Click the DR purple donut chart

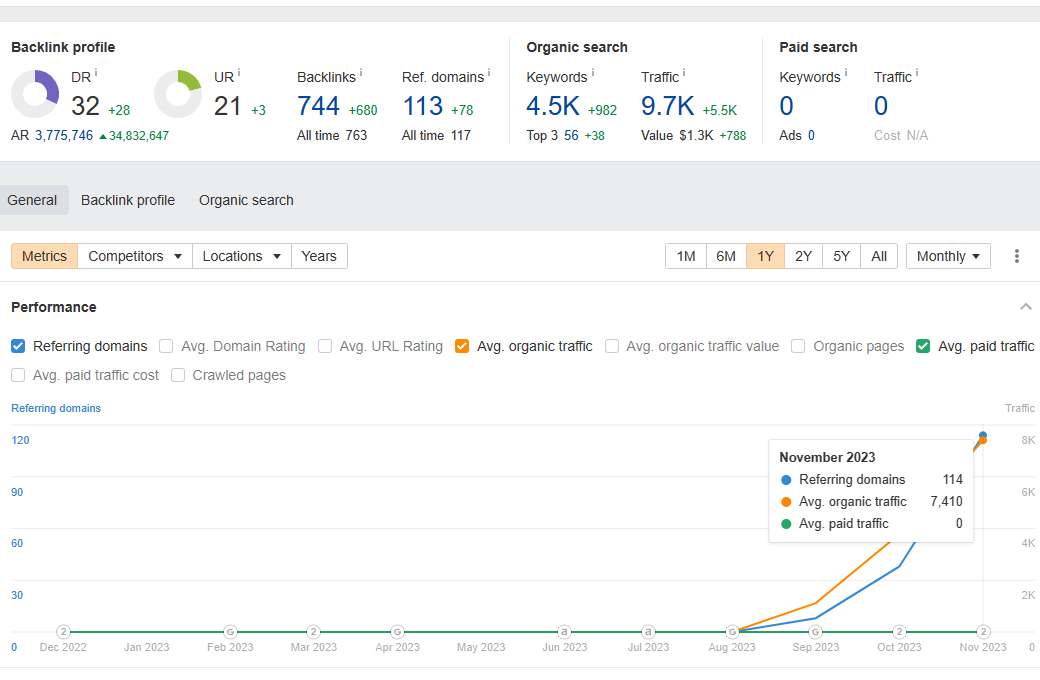point(35,94)
